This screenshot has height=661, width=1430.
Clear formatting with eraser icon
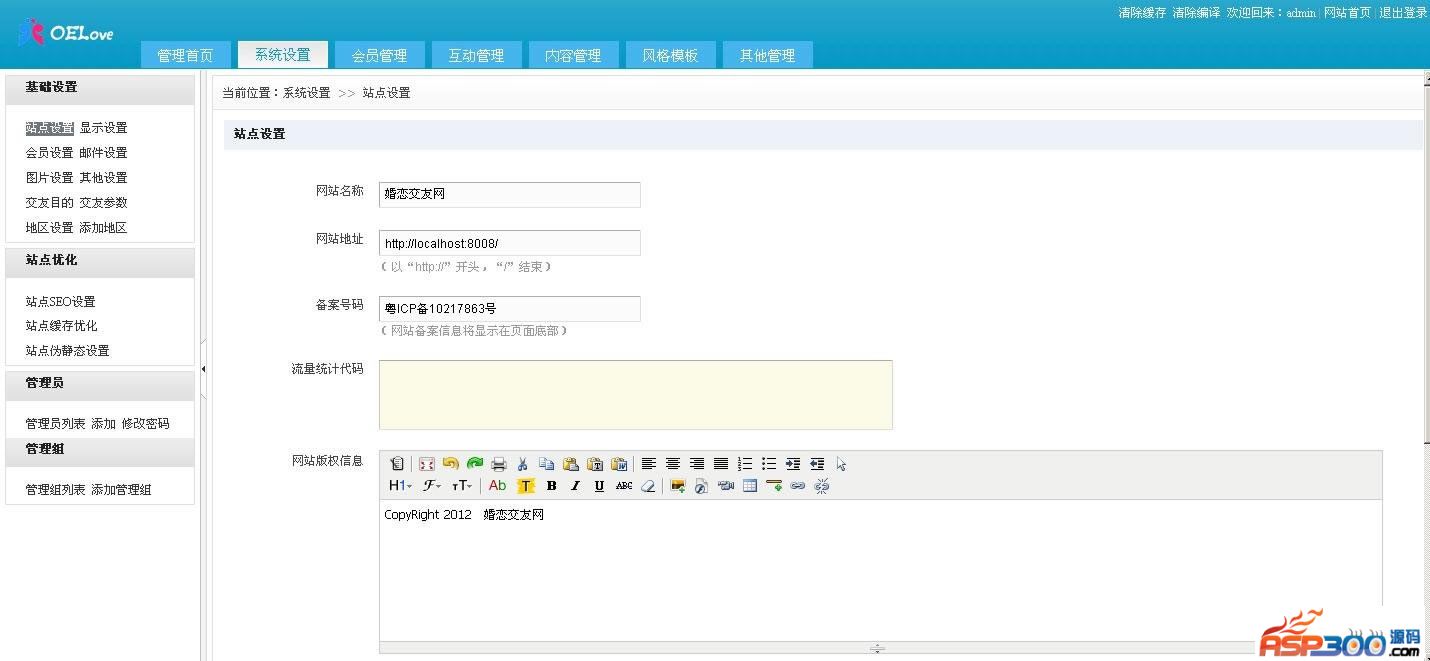[x=648, y=486]
